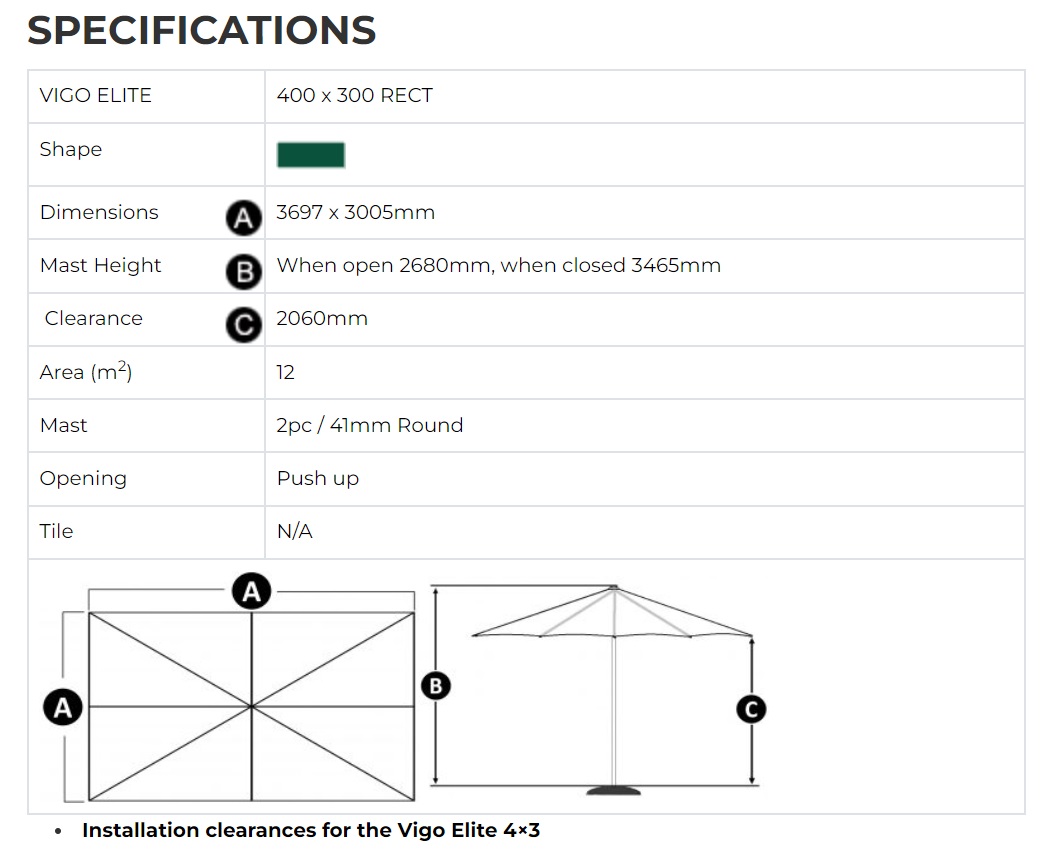Click the mast height value text

498,265
